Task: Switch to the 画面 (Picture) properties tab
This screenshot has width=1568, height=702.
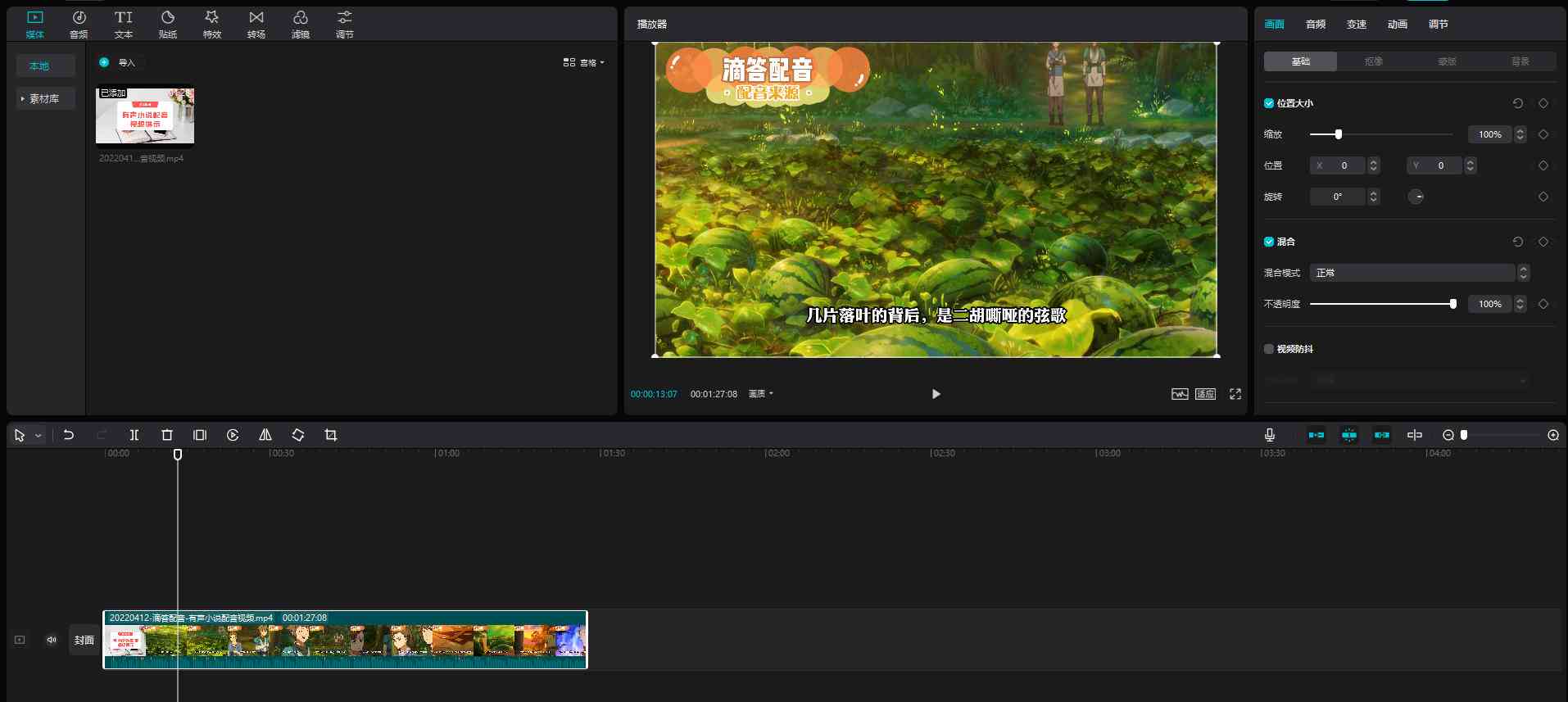Action: (1274, 25)
